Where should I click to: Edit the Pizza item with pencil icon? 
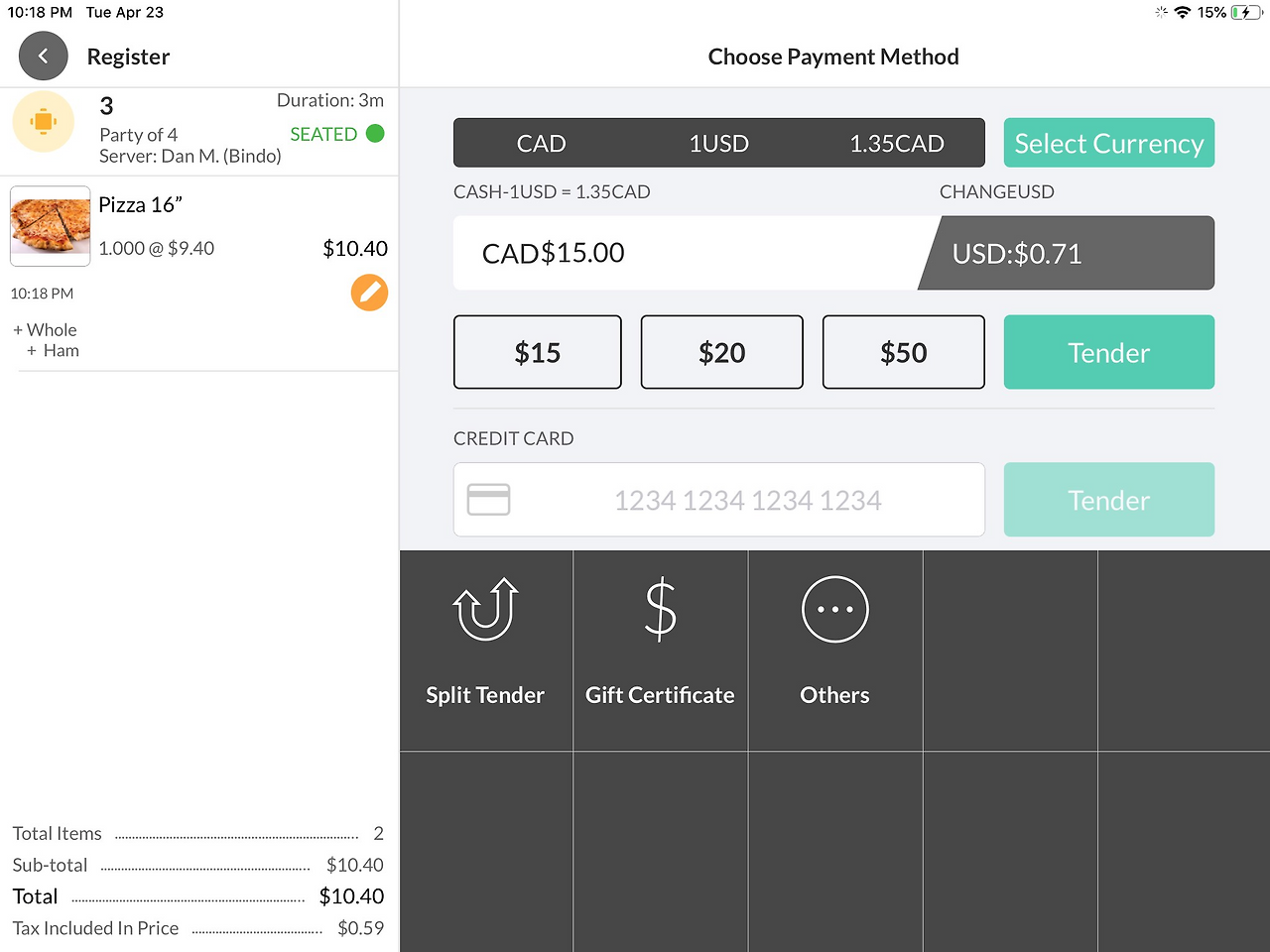[369, 293]
